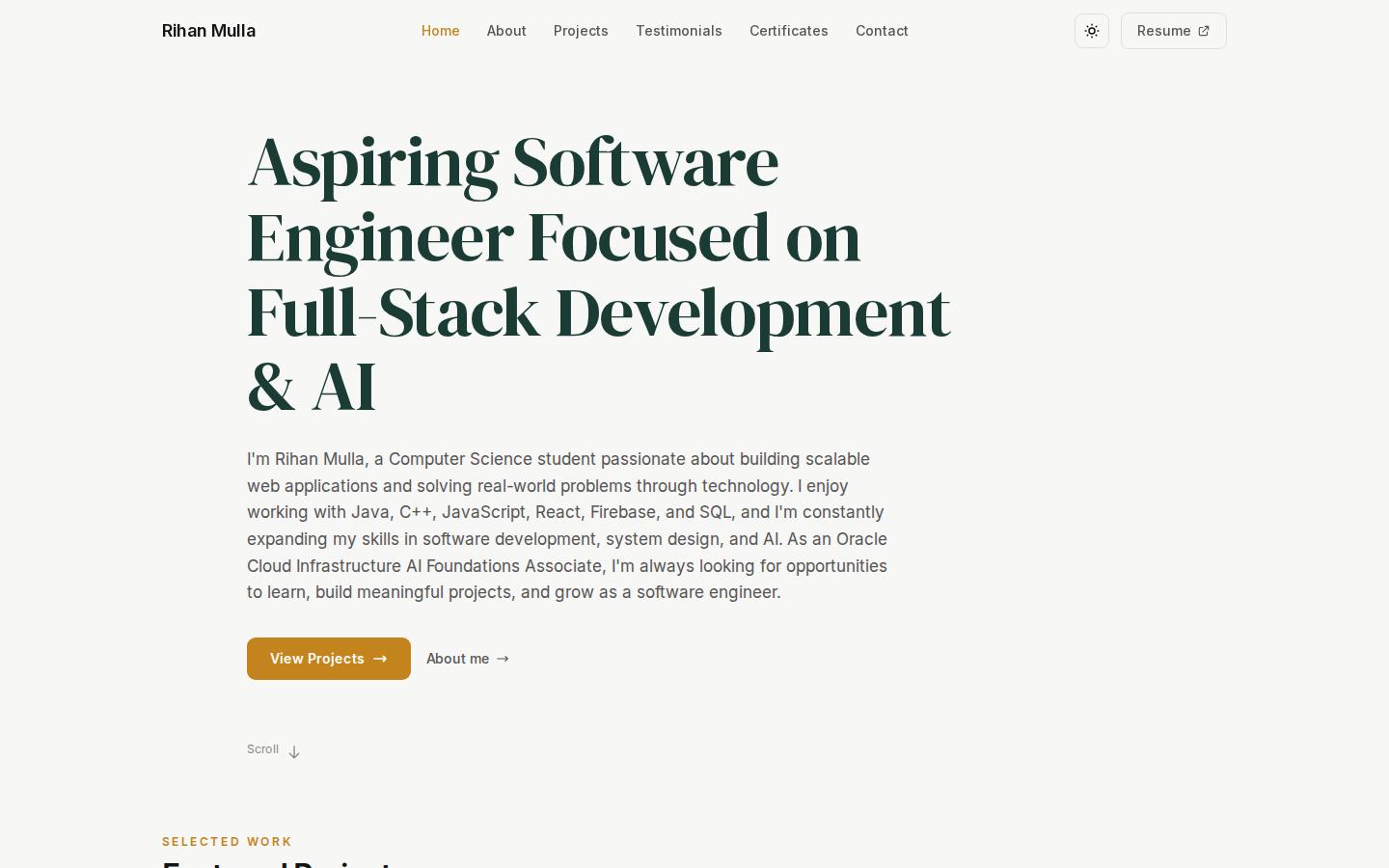Click the arrow icon beside About me
The width and height of the screenshot is (1389, 868).
503,659
